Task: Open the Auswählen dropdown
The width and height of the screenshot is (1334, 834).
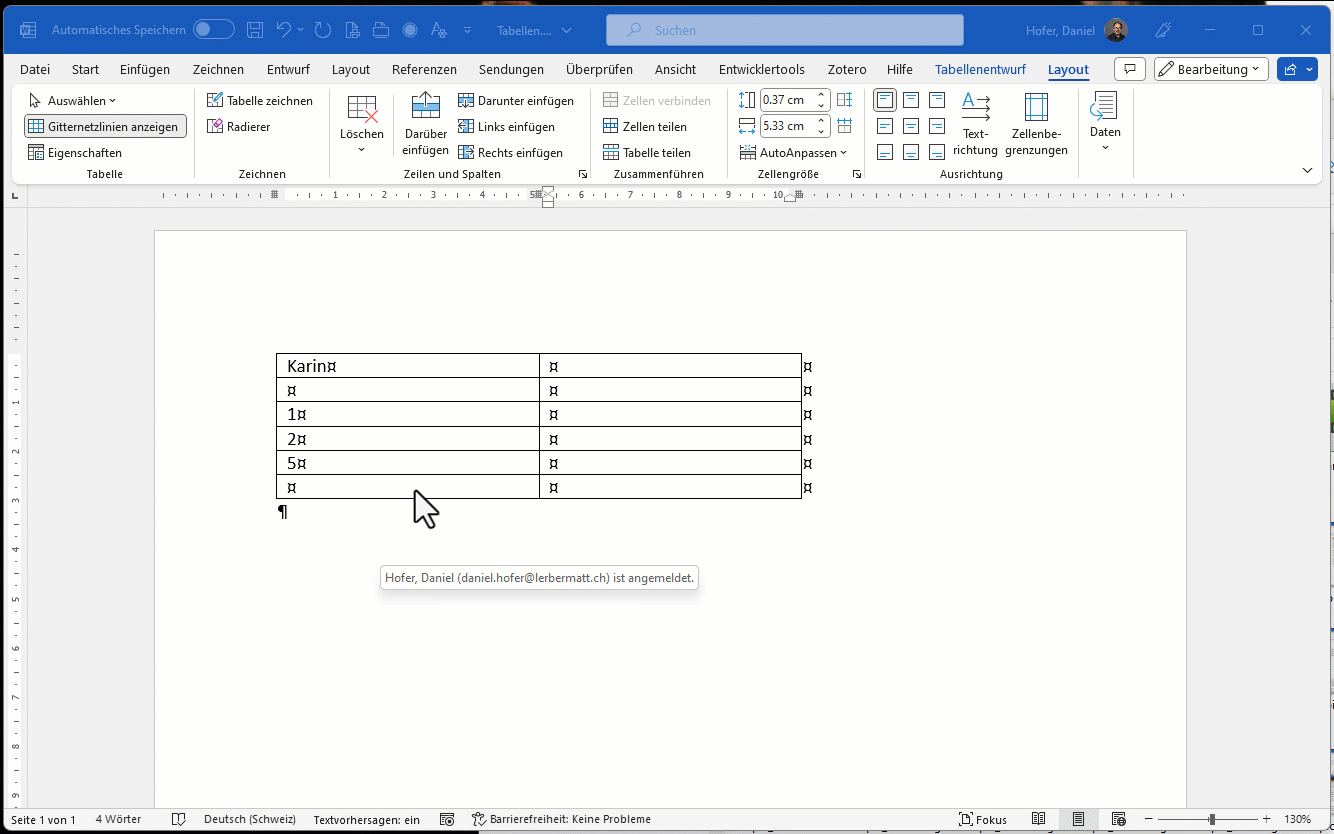Action: (73, 101)
